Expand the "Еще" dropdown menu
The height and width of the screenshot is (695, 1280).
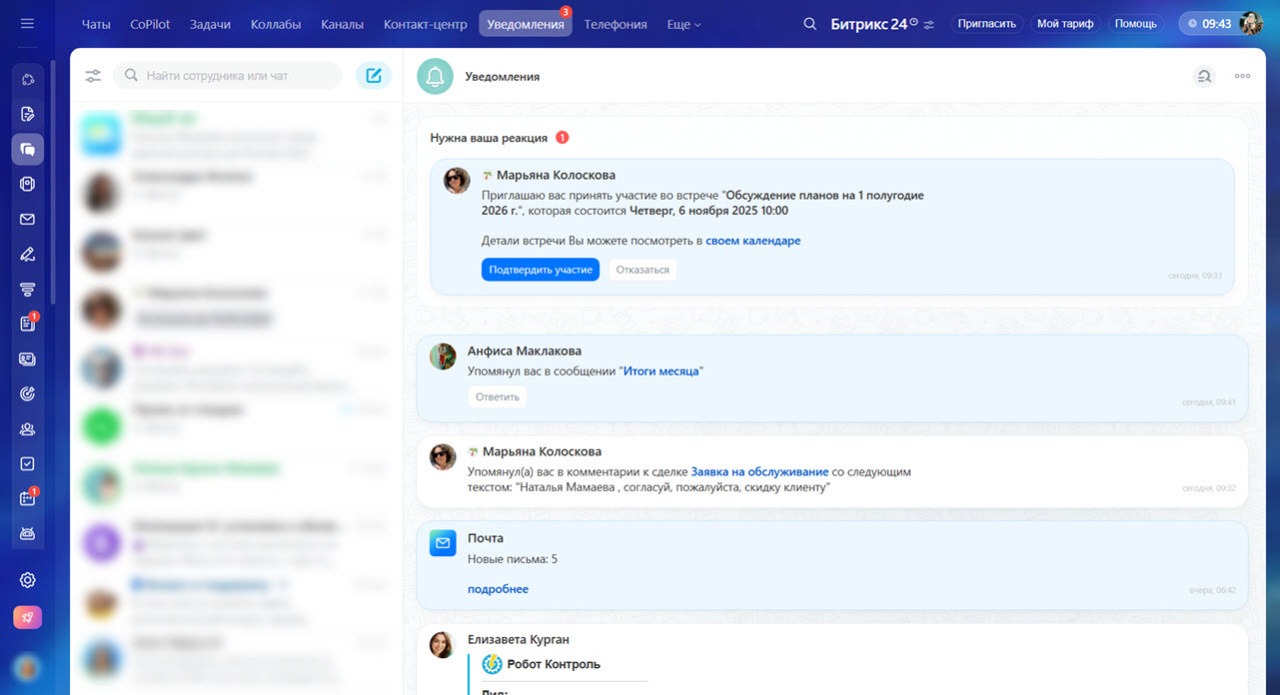click(684, 24)
